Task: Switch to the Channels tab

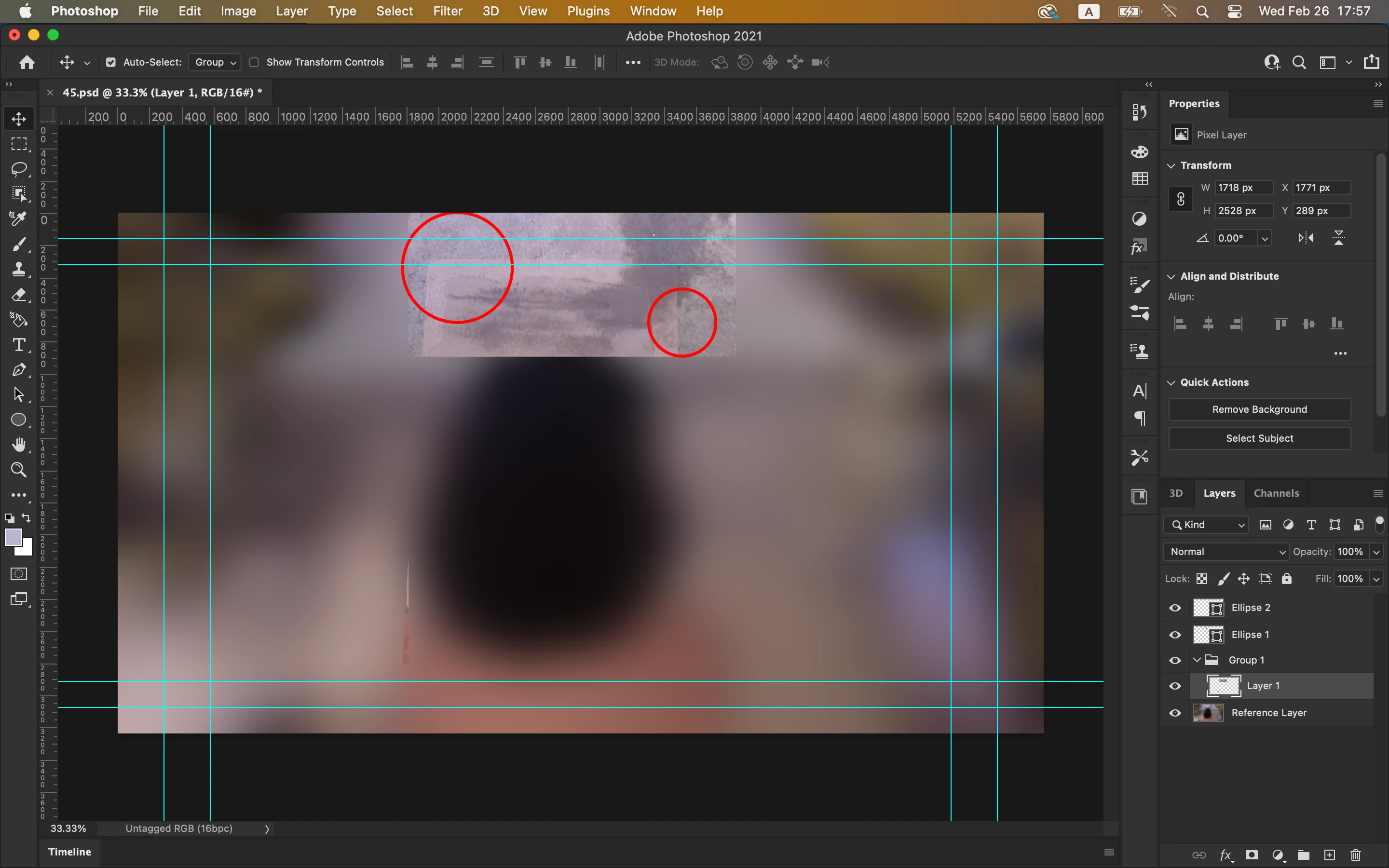Action: click(1276, 493)
